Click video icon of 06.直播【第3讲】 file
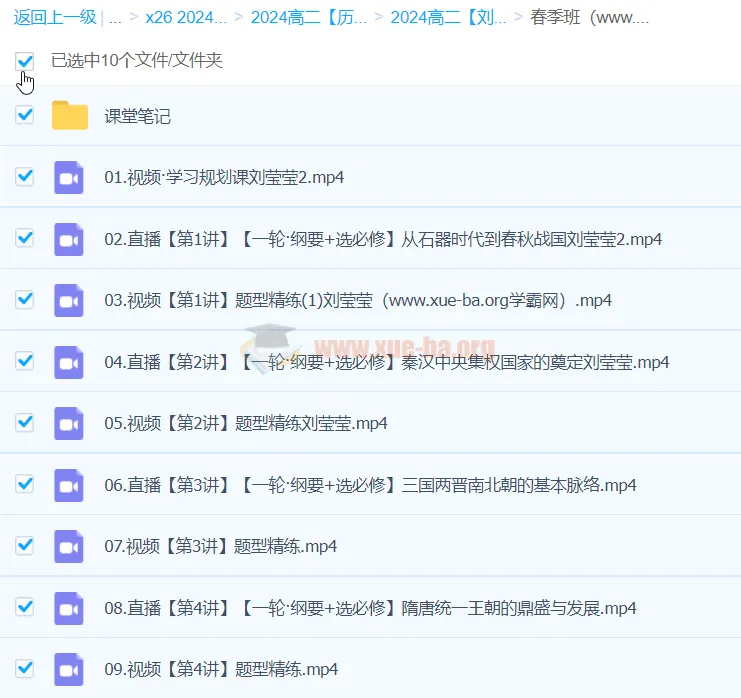This screenshot has height=698, width=741. 69,485
